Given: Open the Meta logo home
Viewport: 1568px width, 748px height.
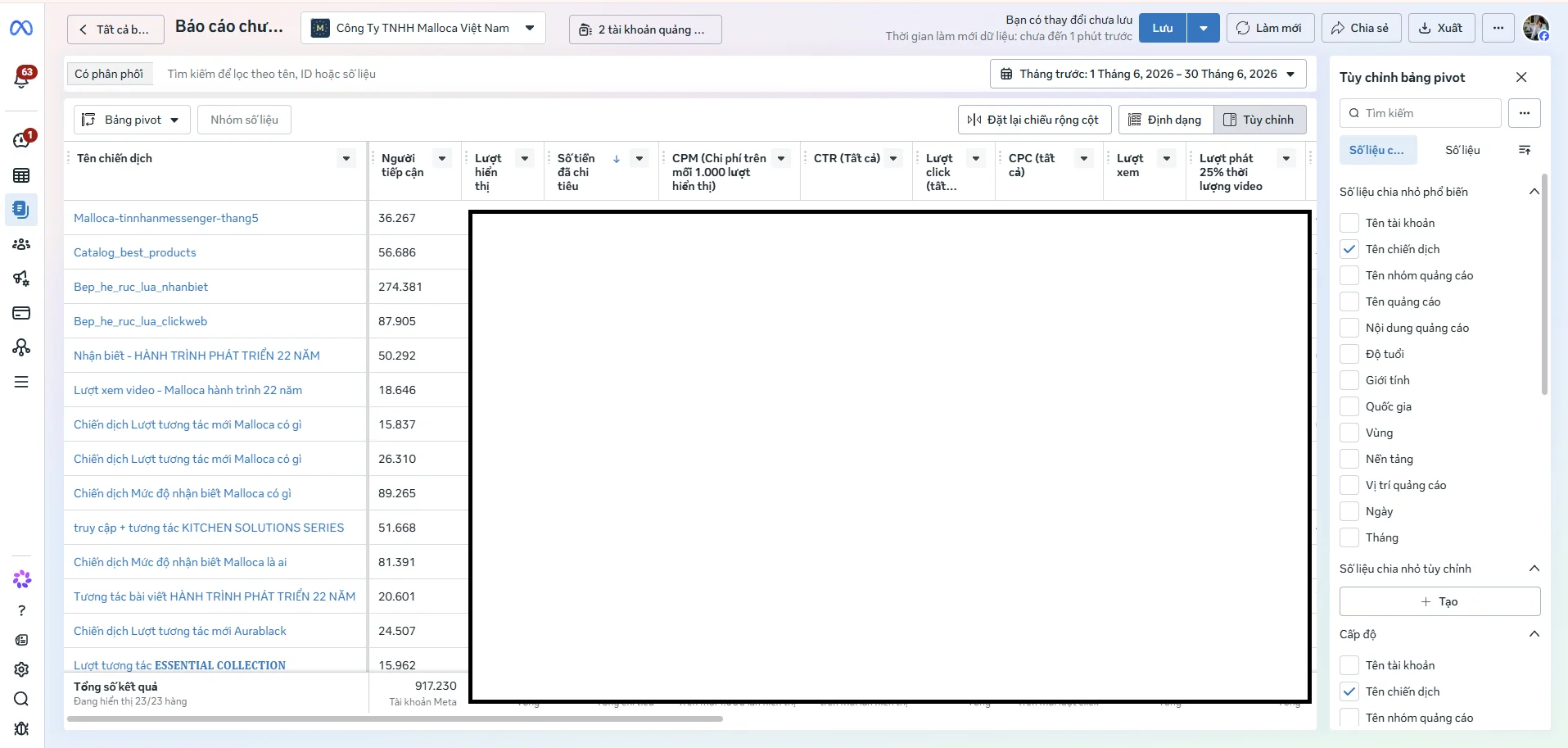Looking at the screenshot, I should (21, 29).
